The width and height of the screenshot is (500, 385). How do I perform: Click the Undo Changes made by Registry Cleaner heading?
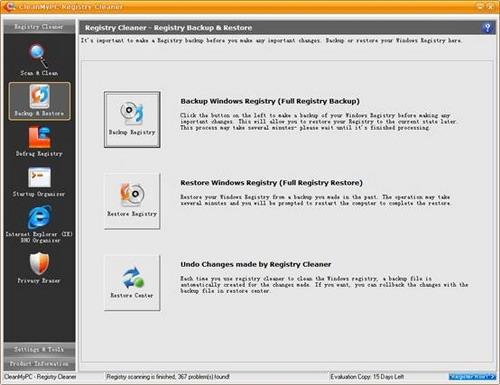[x=256, y=264]
